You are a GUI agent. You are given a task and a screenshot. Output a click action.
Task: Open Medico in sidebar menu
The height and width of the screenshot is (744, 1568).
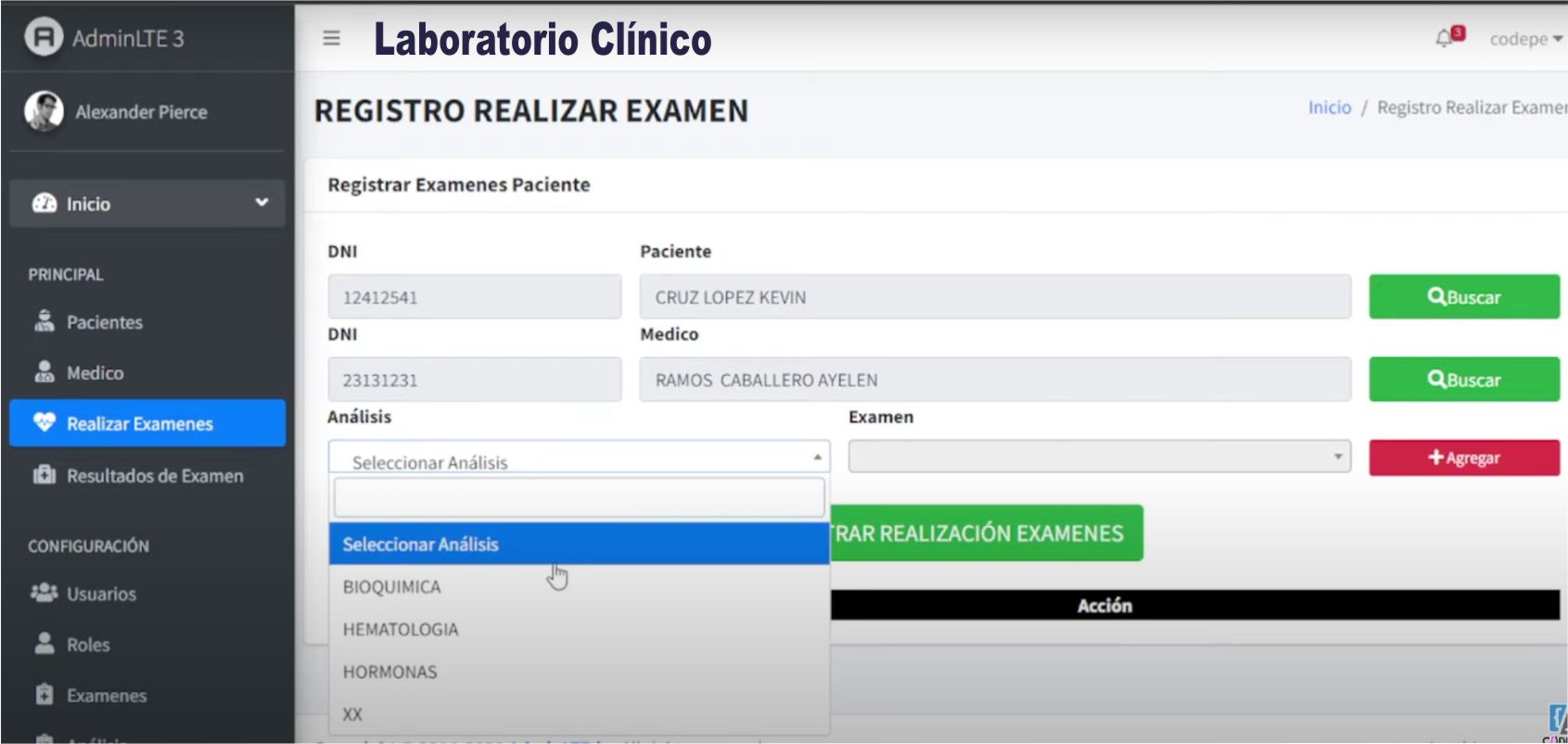(95, 373)
